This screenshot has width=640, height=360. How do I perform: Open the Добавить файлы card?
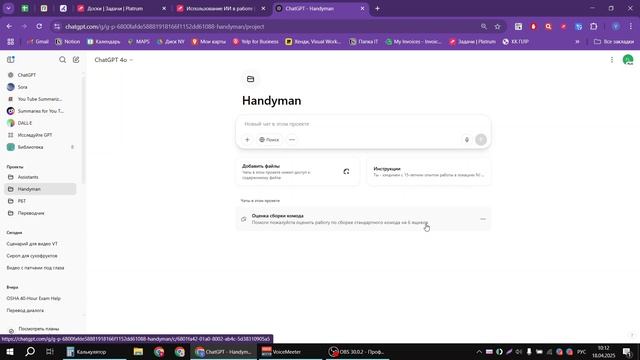pos(298,172)
